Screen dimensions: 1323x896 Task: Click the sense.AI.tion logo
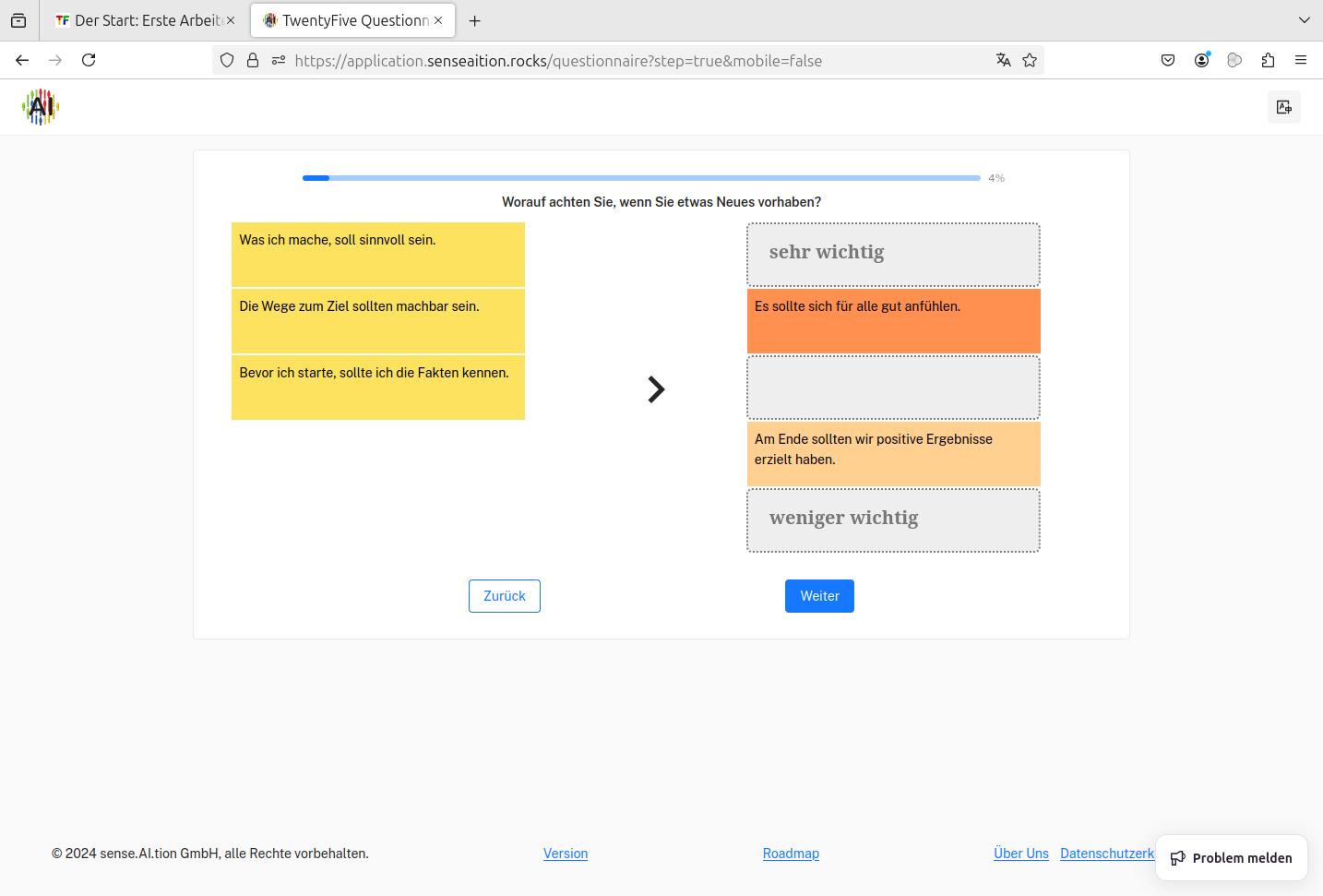[41, 107]
